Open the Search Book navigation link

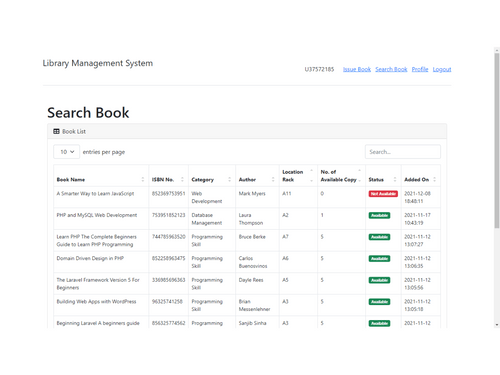click(391, 69)
